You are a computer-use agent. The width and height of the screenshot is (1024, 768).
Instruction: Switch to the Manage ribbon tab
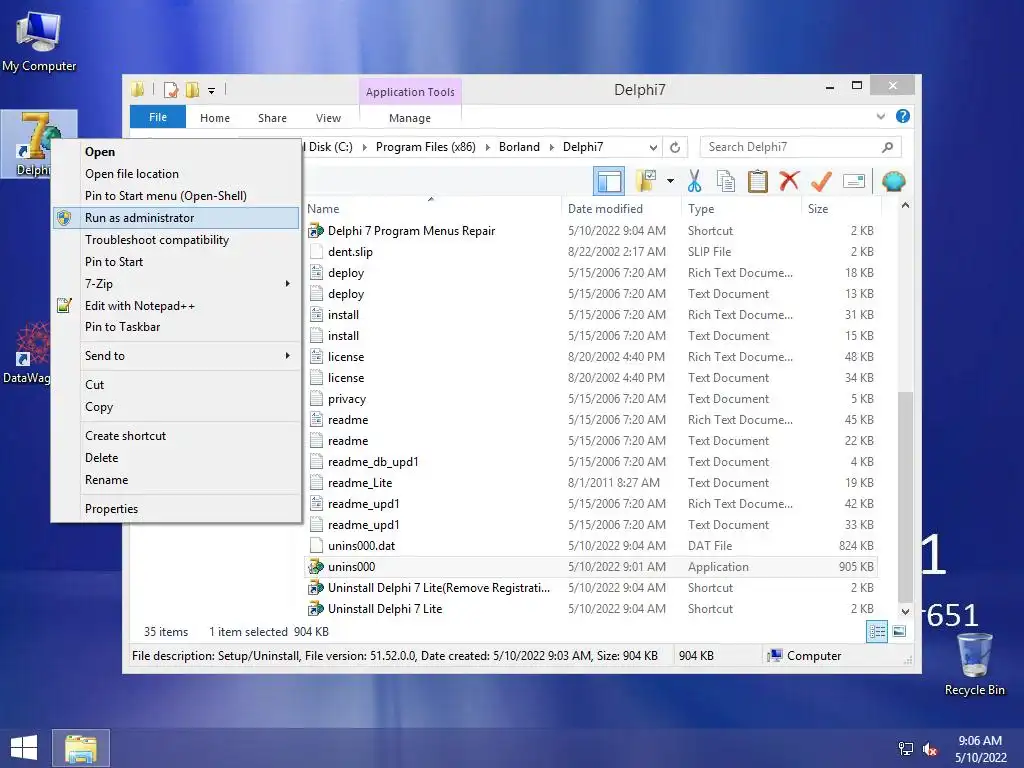pyautogui.click(x=410, y=118)
